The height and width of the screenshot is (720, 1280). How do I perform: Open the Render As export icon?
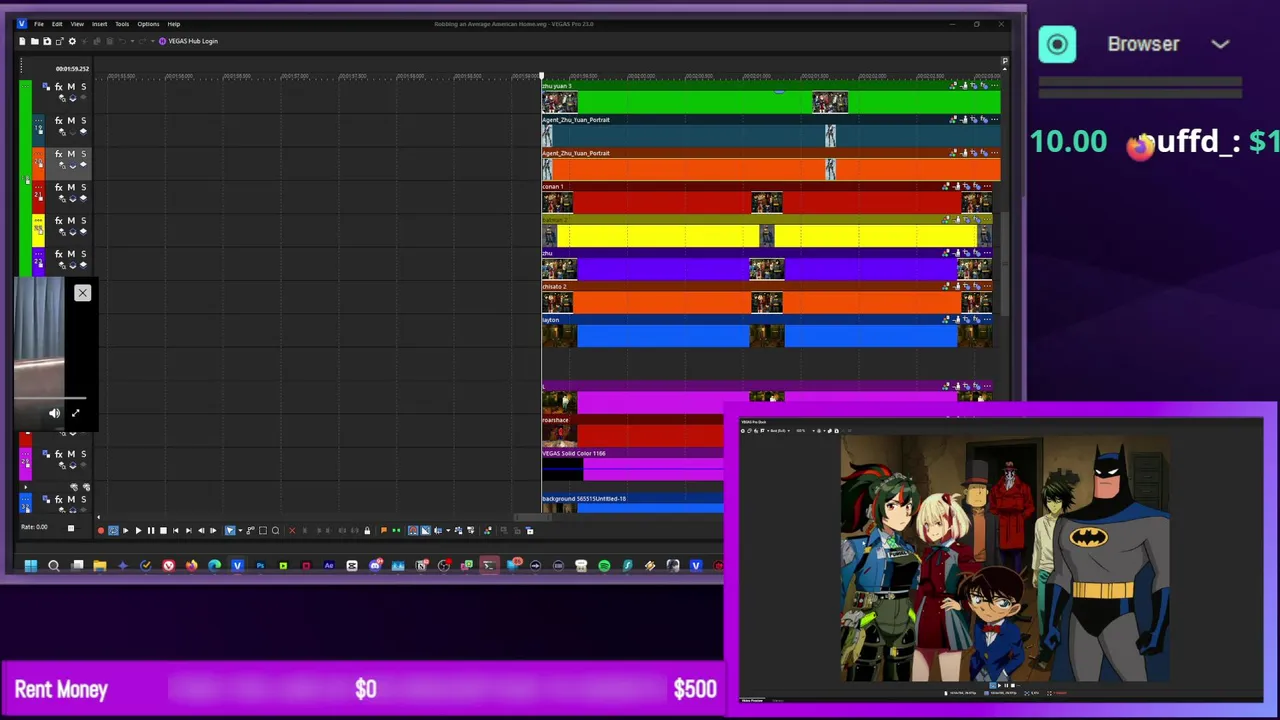(x=59, y=41)
